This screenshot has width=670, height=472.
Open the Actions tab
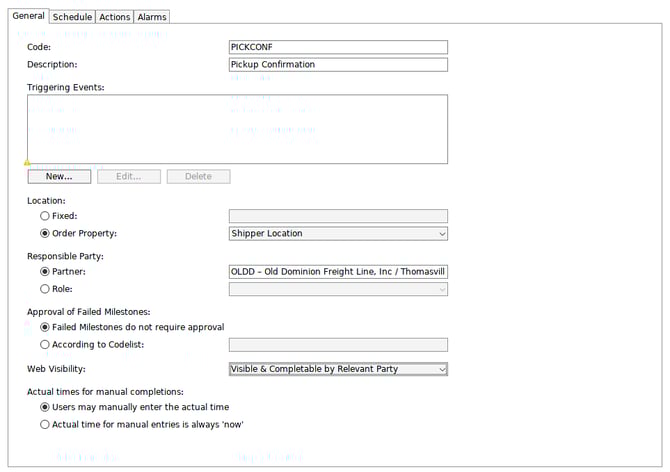coord(114,17)
